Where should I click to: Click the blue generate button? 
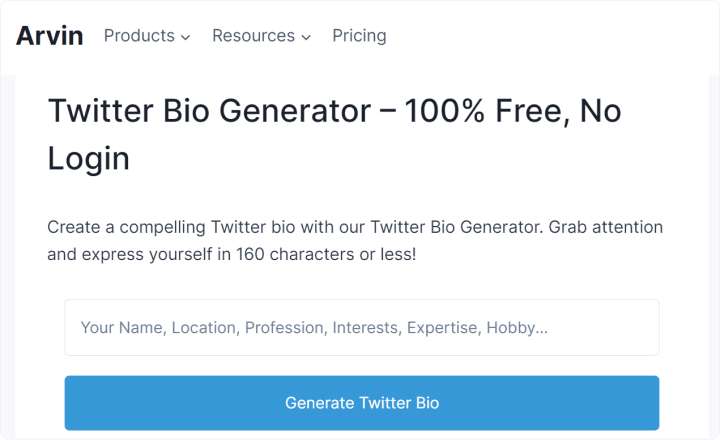tap(361, 403)
